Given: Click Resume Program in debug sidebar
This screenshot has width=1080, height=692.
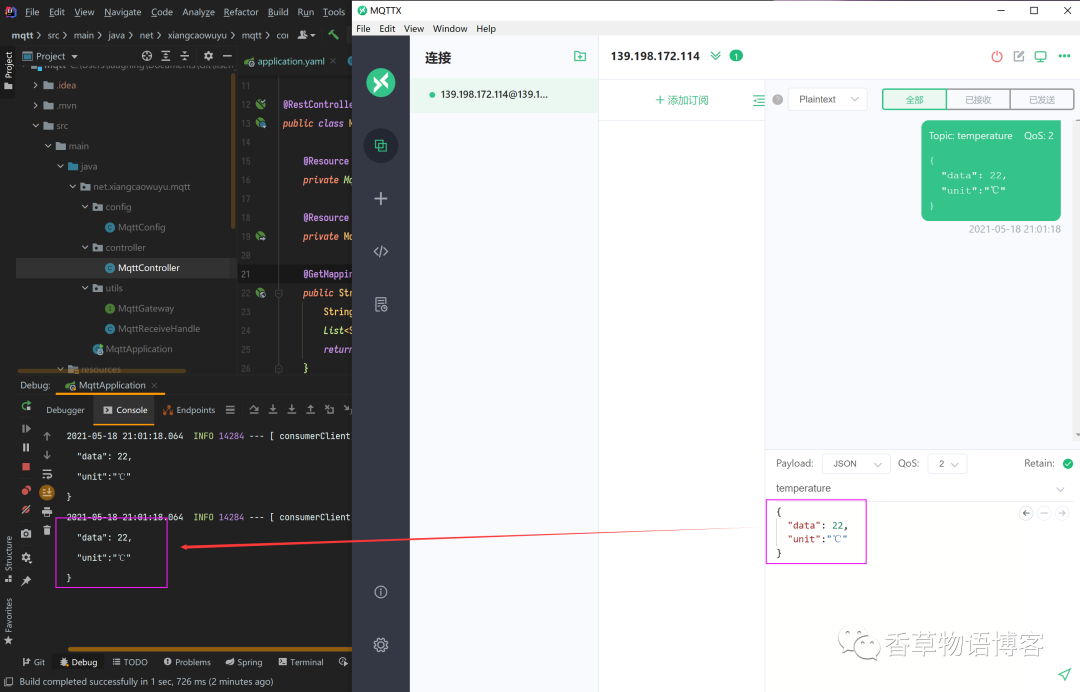Looking at the screenshot, I should [x=26, y=428].
